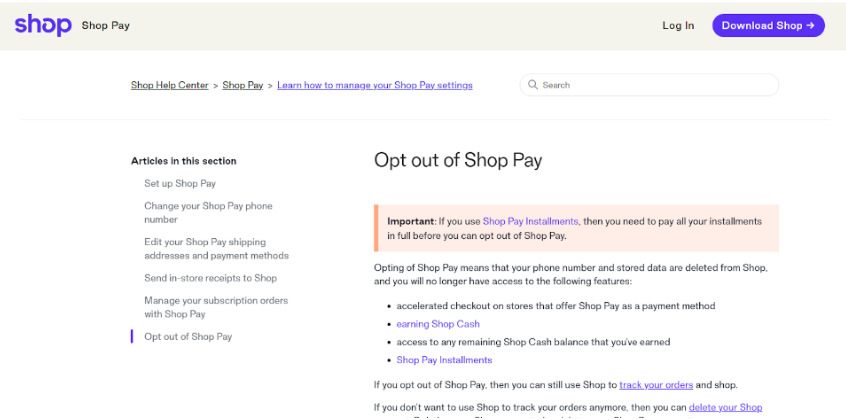Open the earning Shop Cash link

(x=438, y=324)
